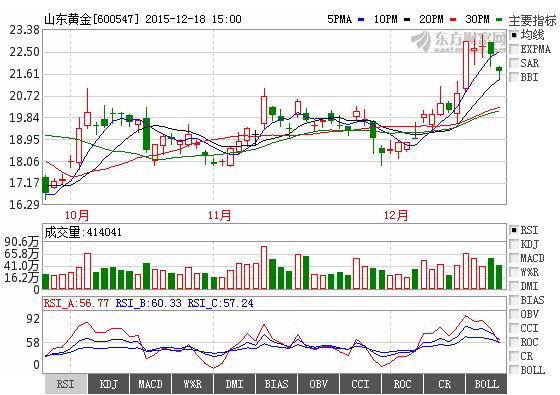Switch to the BIAS bottom tab
Viewport: 560px width, 395px height.
click(x=276, y=384)
